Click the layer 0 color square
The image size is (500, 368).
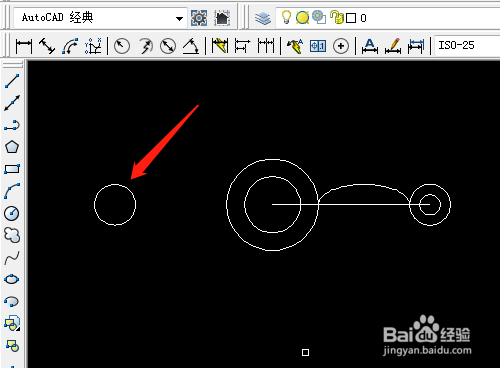coord(351,18)
